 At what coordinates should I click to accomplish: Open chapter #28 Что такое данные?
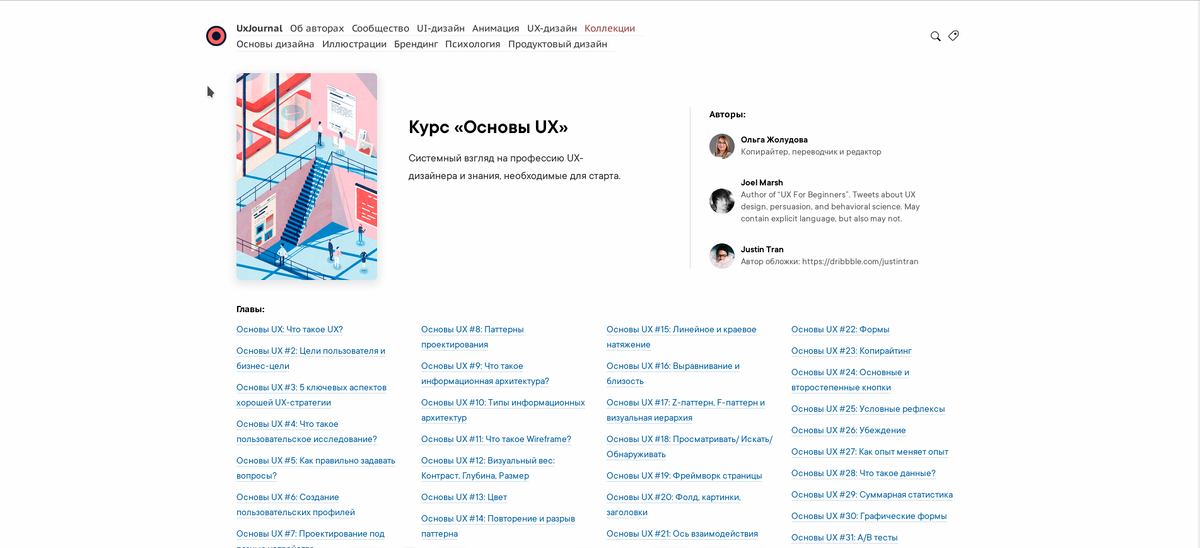[x=863, y=473]
